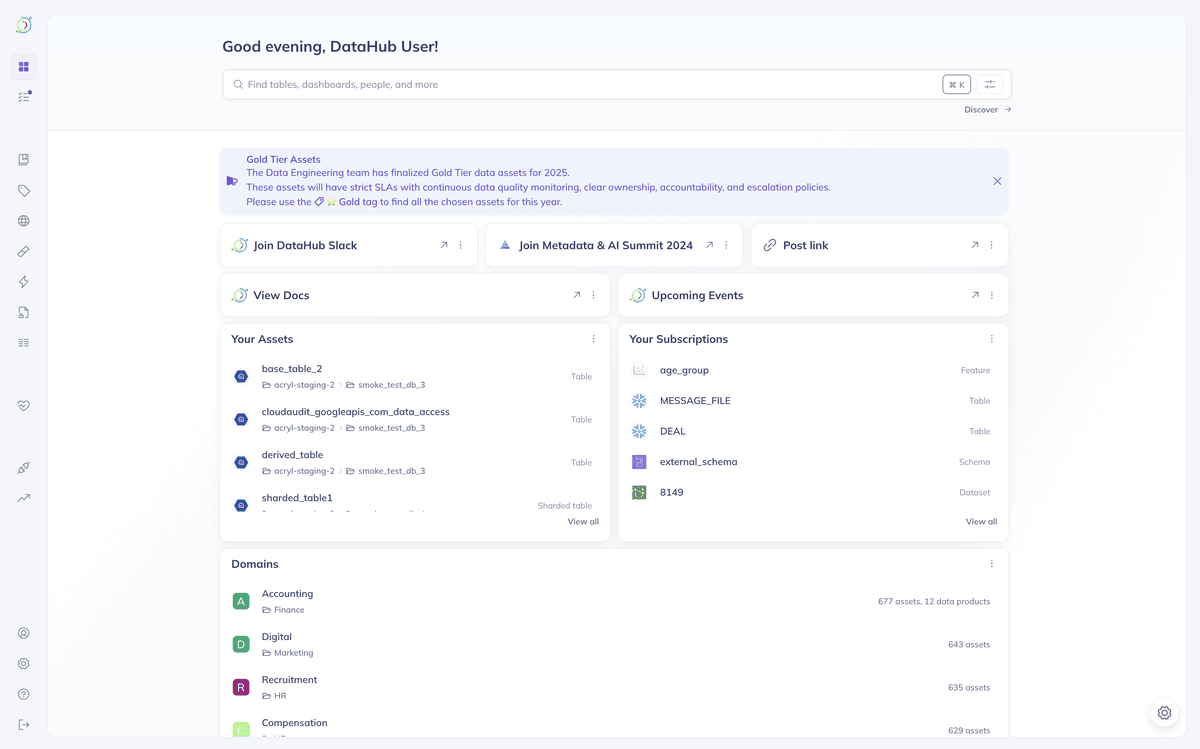
Task: Select the navigation grid icon in sidebar
Action: [x=24, y=66]
